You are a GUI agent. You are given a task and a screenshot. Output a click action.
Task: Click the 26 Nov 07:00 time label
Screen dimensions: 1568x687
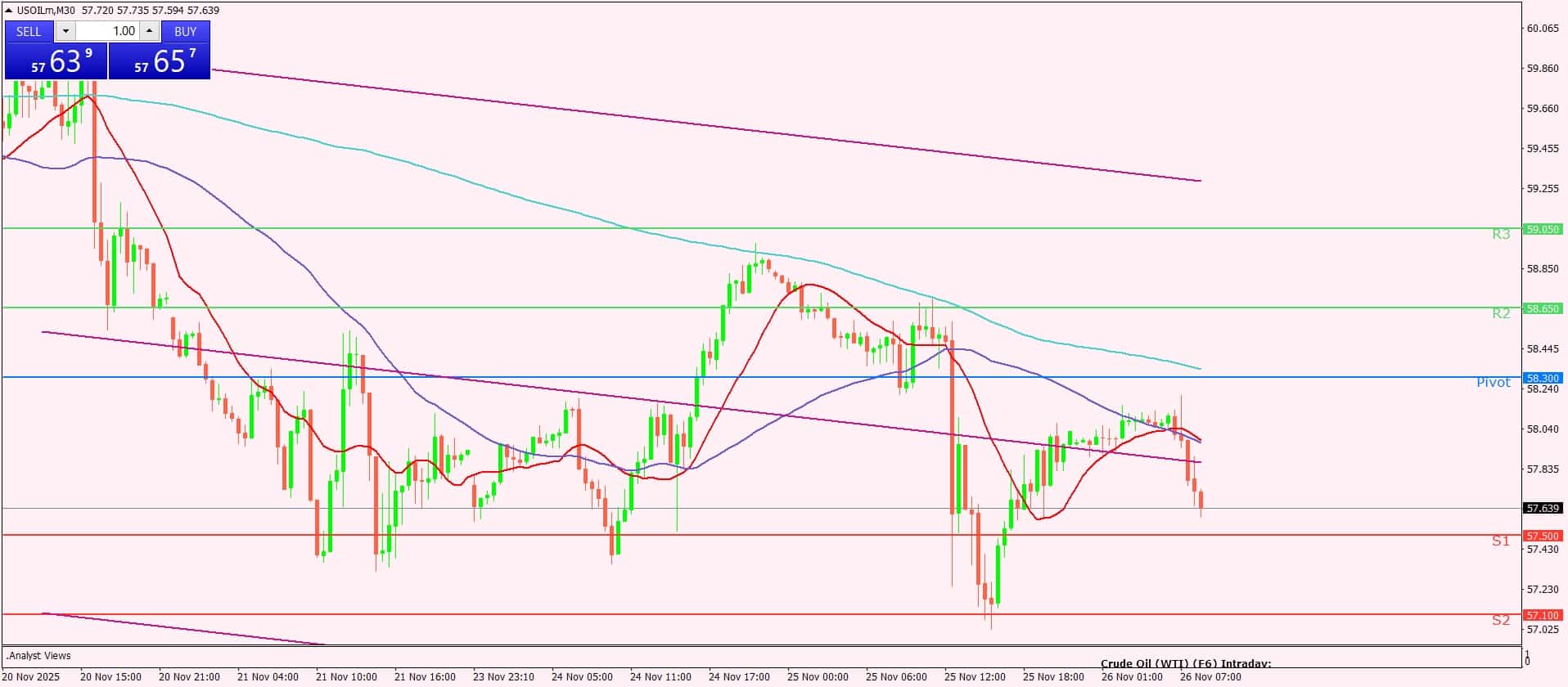(x=1210, y=677)
